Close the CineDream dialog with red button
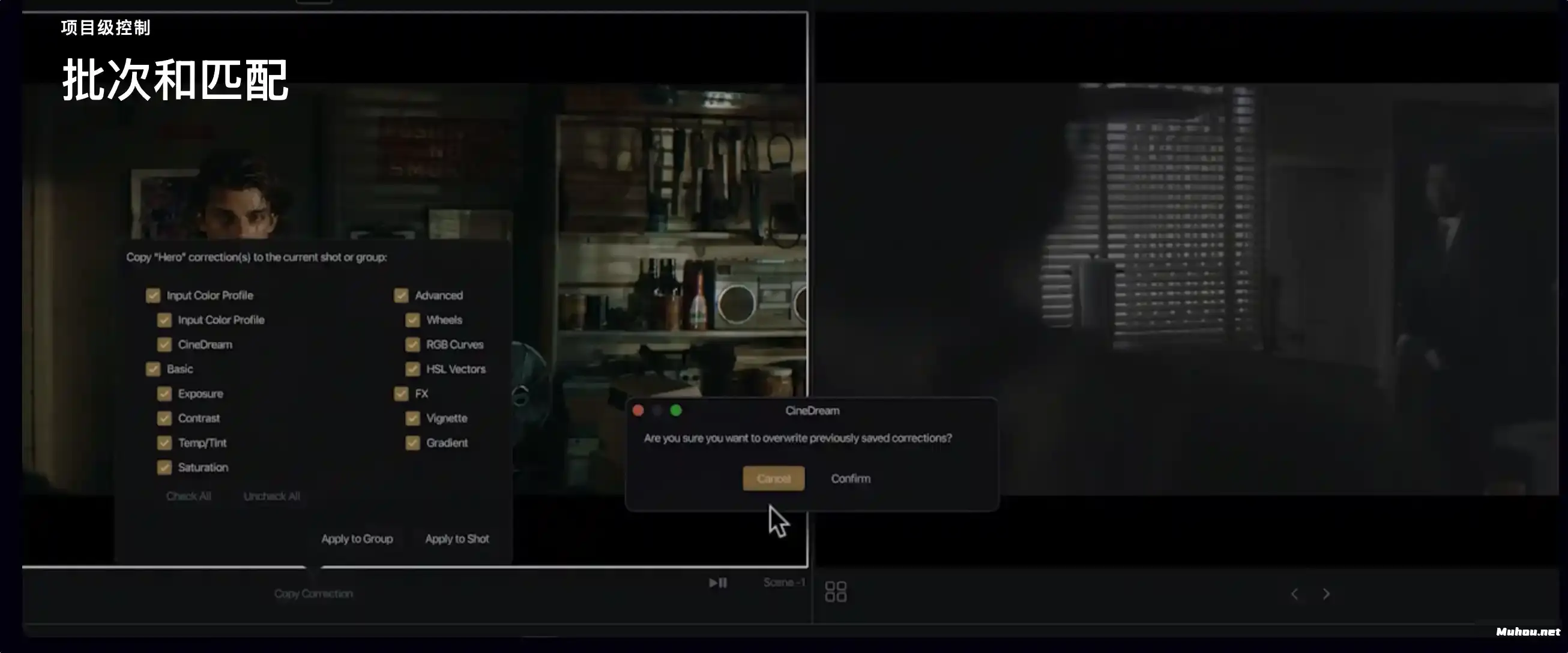The image size is (1568, 653). click(x=638, y=411)
